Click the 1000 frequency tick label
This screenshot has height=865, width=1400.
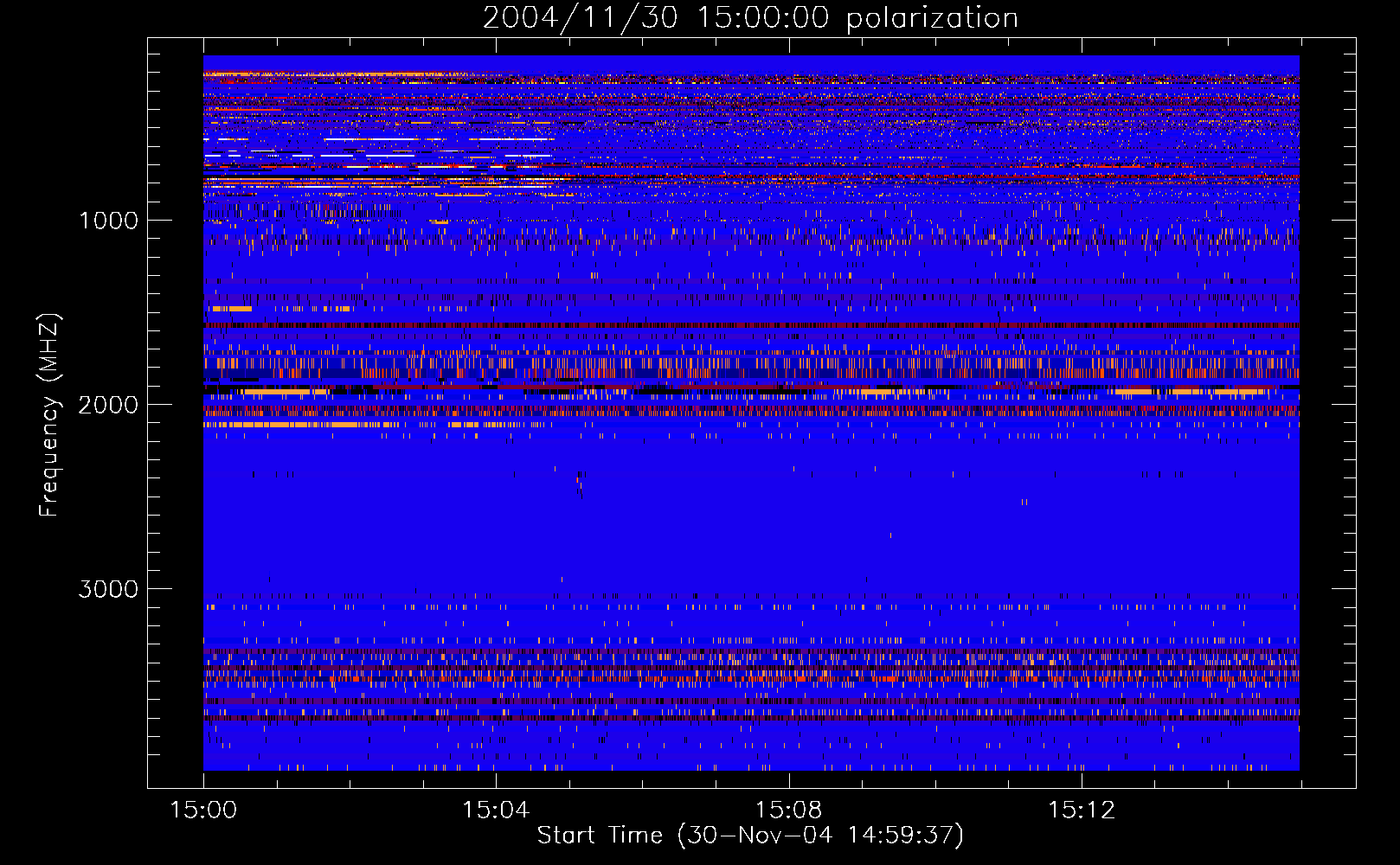(x=108, y=221)
